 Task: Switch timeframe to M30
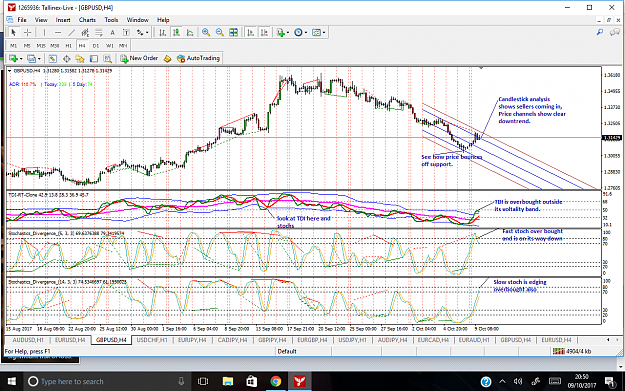pos(55,45)
